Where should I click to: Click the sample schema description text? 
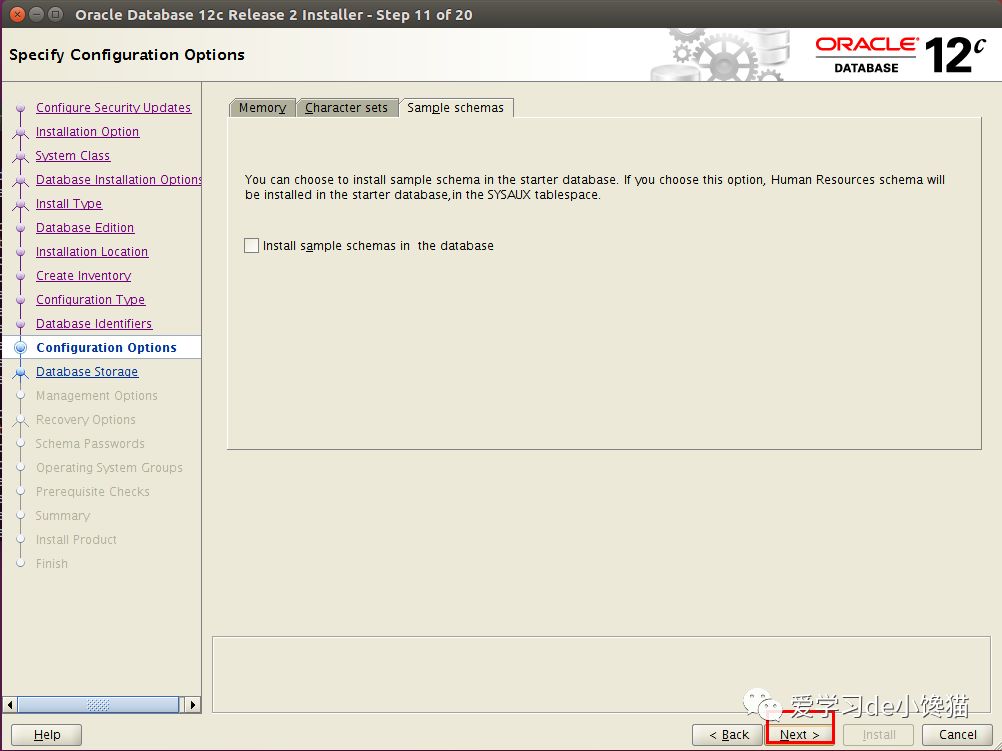594,187
